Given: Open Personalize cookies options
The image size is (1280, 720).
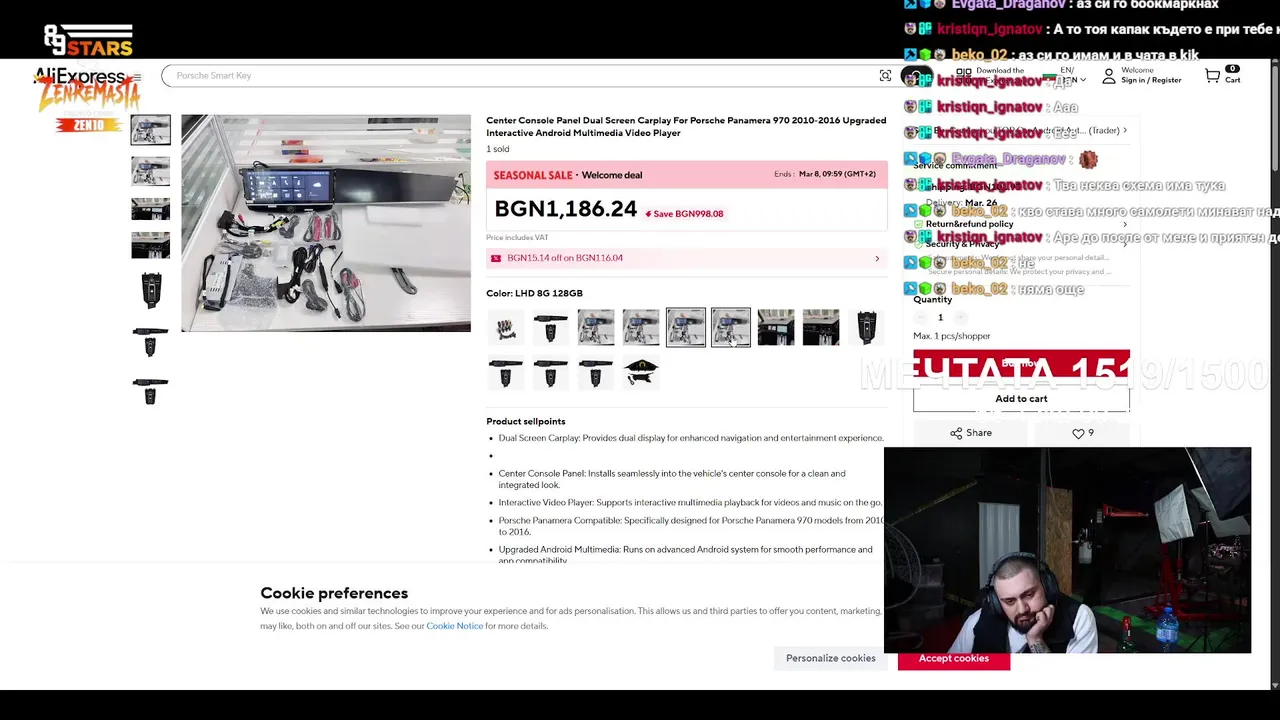Looking at the screenshot, I should tap(830, 658).
